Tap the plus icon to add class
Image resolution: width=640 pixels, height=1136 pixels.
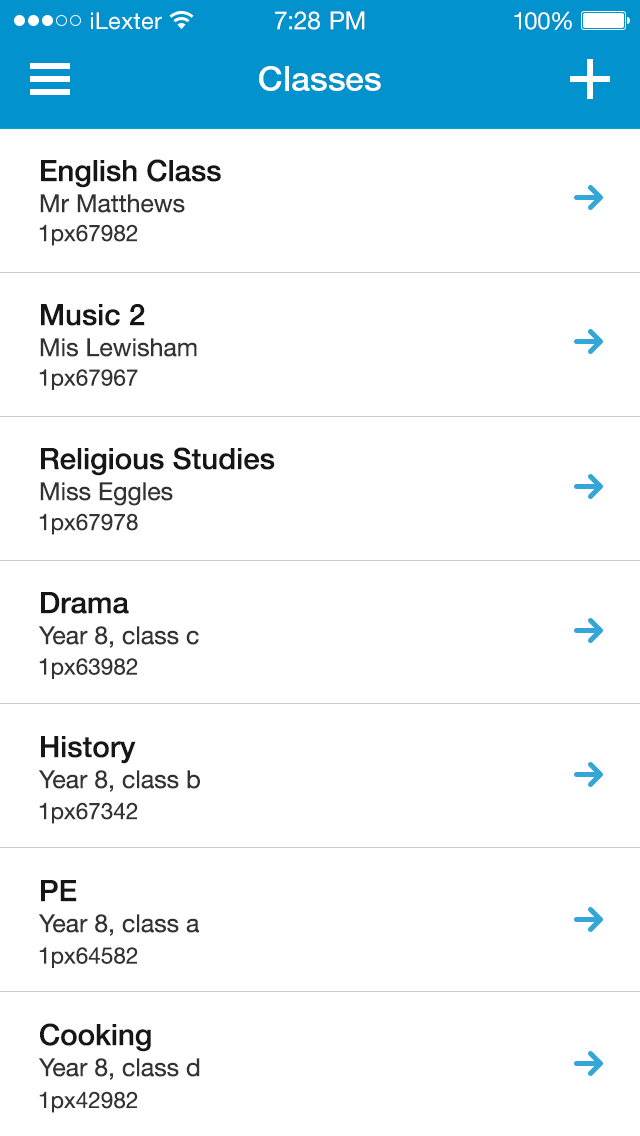tap(589, 79)
